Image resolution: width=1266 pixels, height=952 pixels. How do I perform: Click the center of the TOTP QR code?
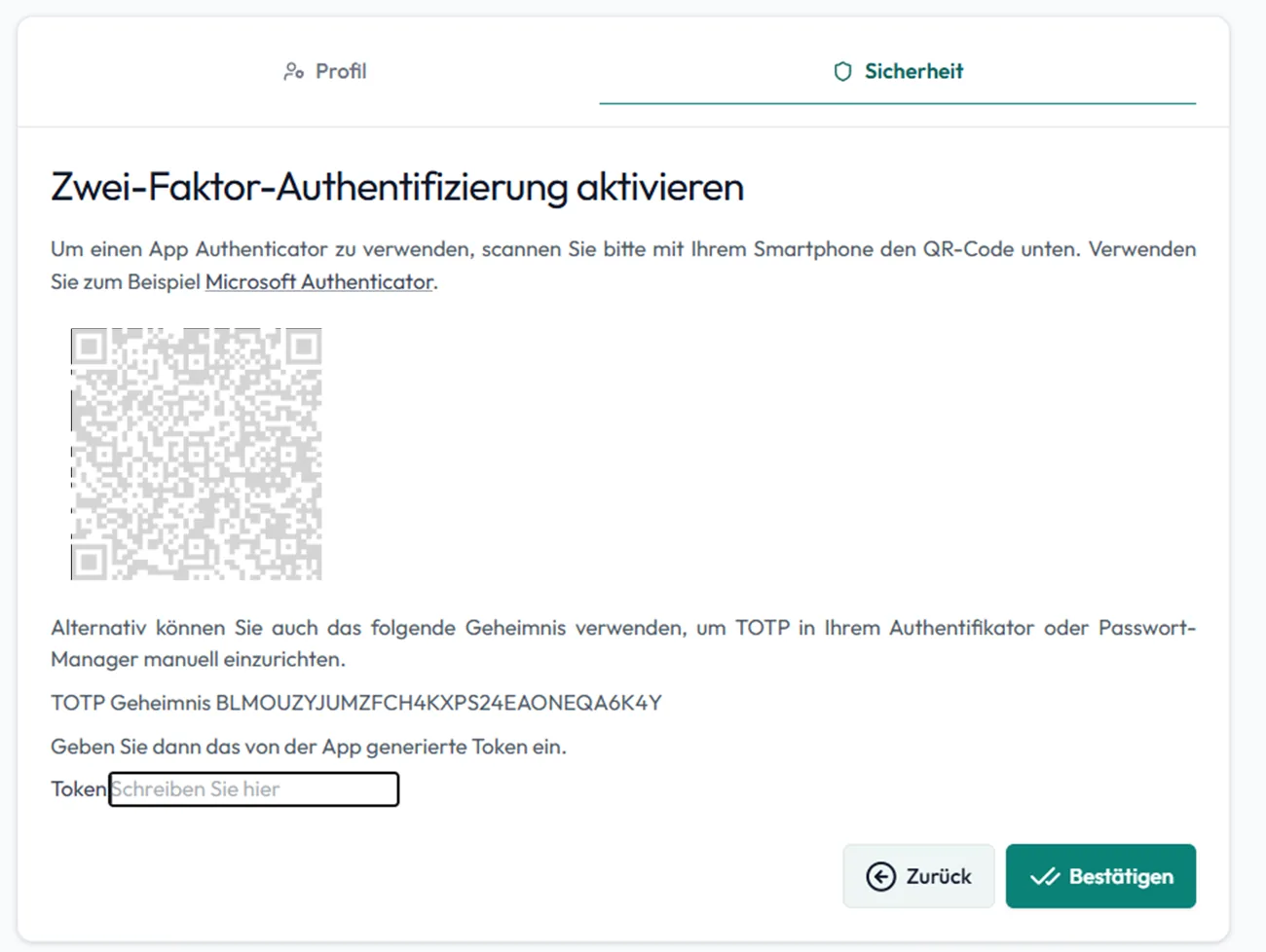click(x=195, y=453)
